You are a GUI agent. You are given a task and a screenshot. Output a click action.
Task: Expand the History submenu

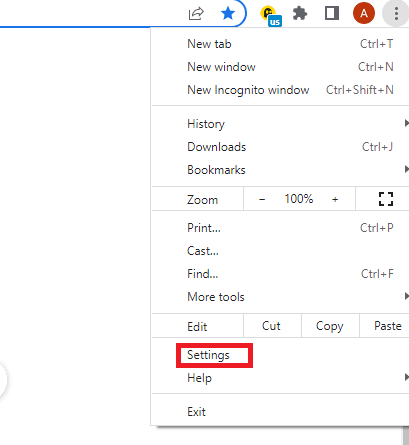[x=281, y=124]
